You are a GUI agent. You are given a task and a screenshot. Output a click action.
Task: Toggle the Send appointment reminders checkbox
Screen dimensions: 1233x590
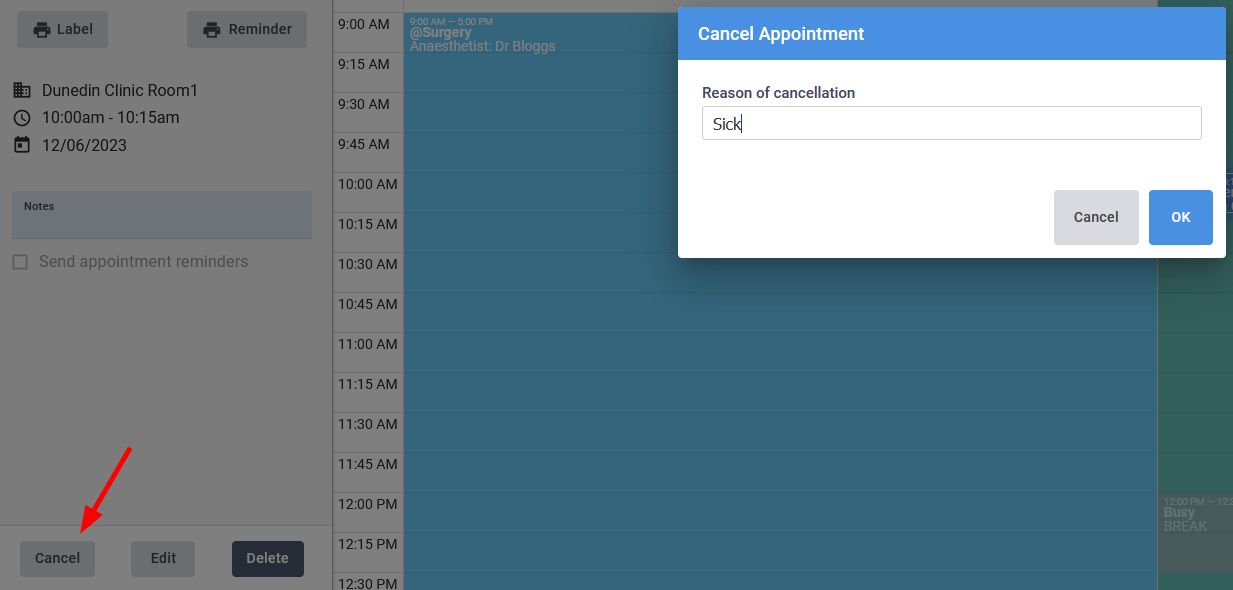(19, 261)
